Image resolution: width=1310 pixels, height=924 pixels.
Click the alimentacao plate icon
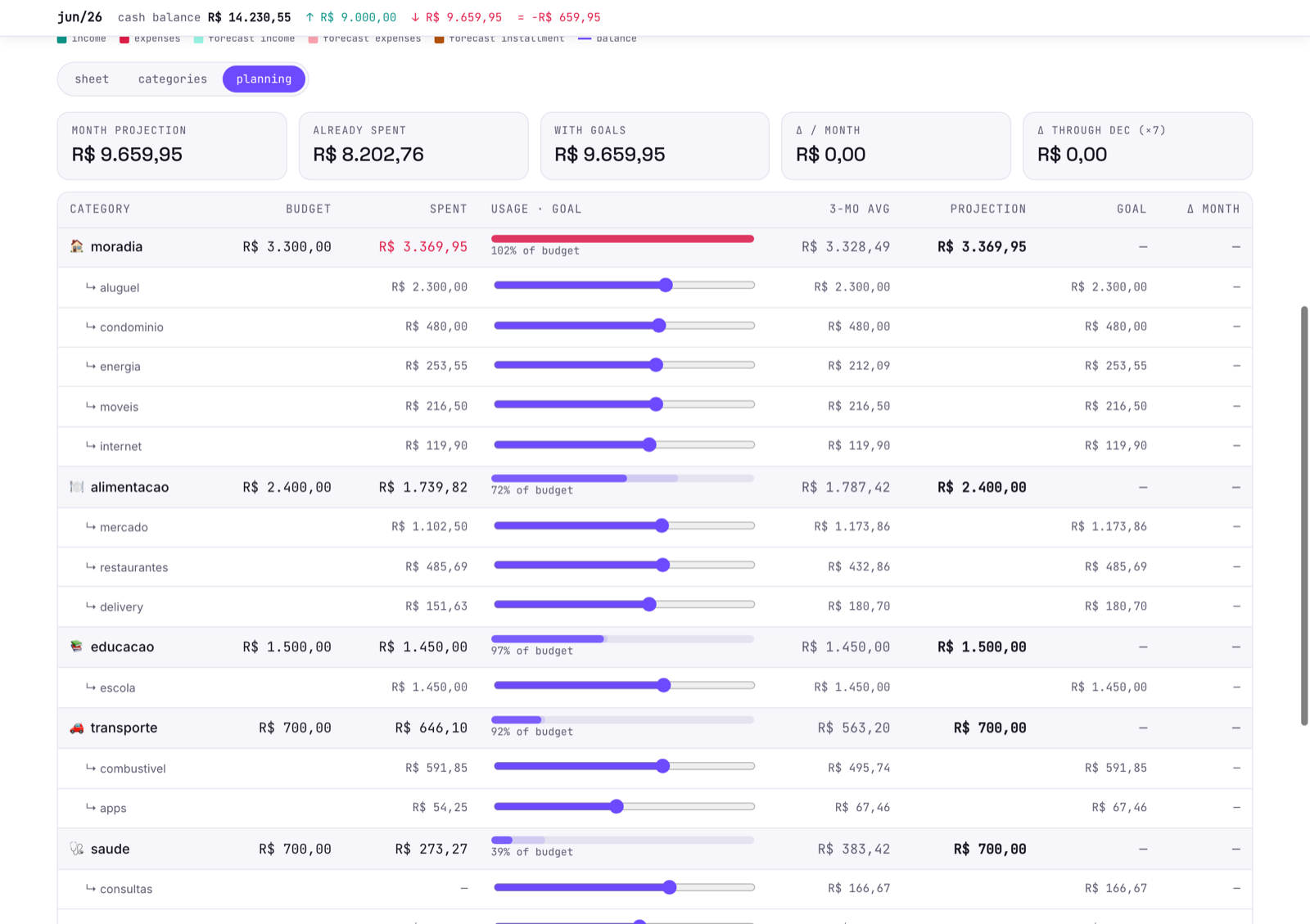pyautogui.click(x=77, y=487)
